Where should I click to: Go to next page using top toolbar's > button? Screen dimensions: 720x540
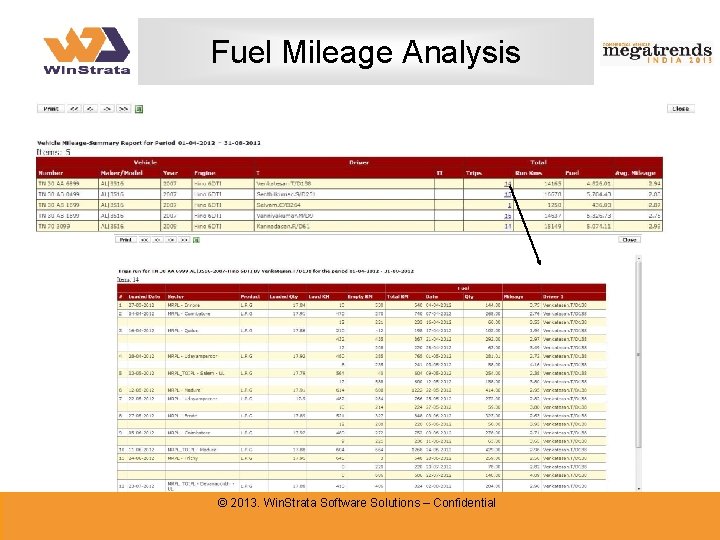107,109
